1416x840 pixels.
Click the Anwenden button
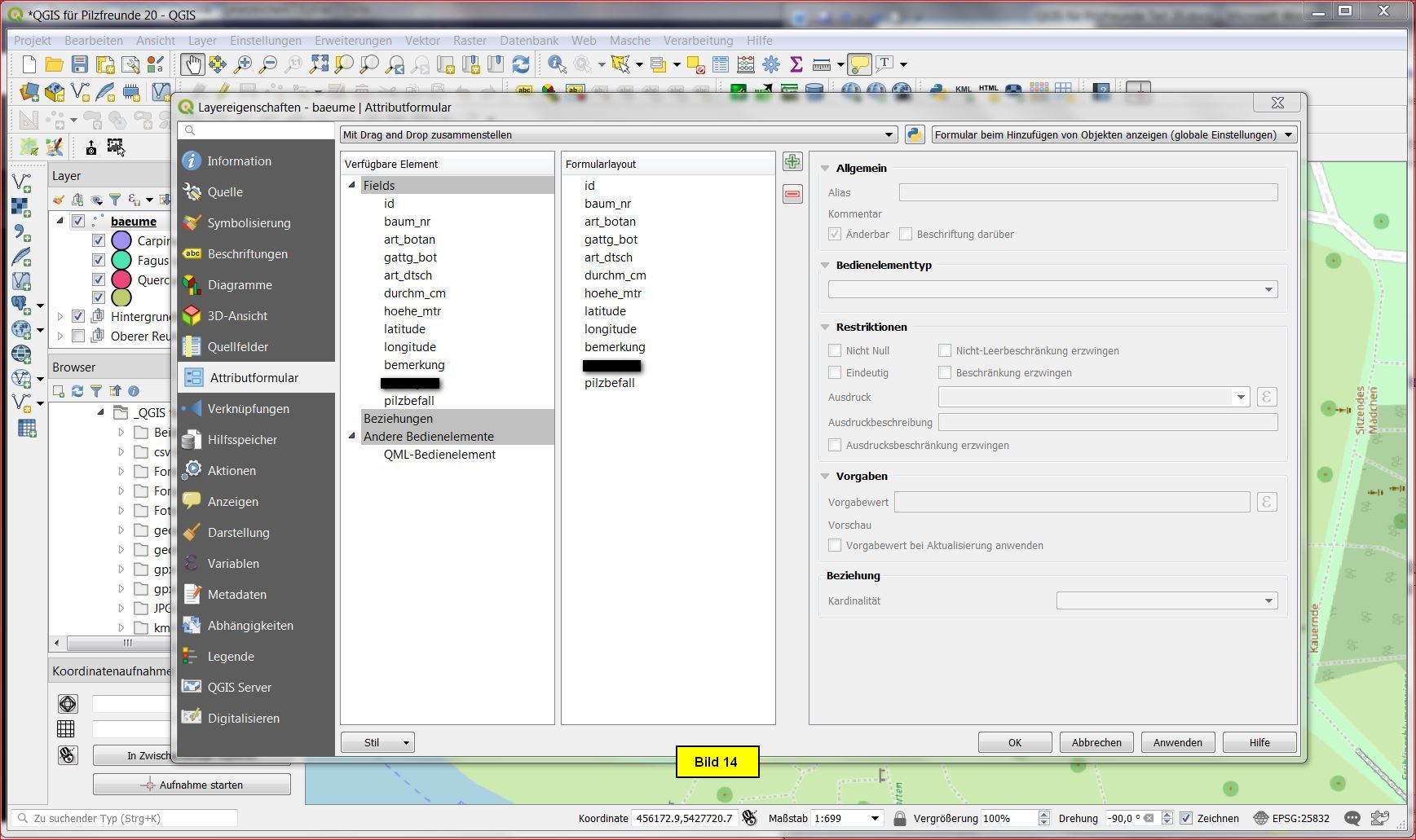pyautogui.click(x=1177, y=742)
